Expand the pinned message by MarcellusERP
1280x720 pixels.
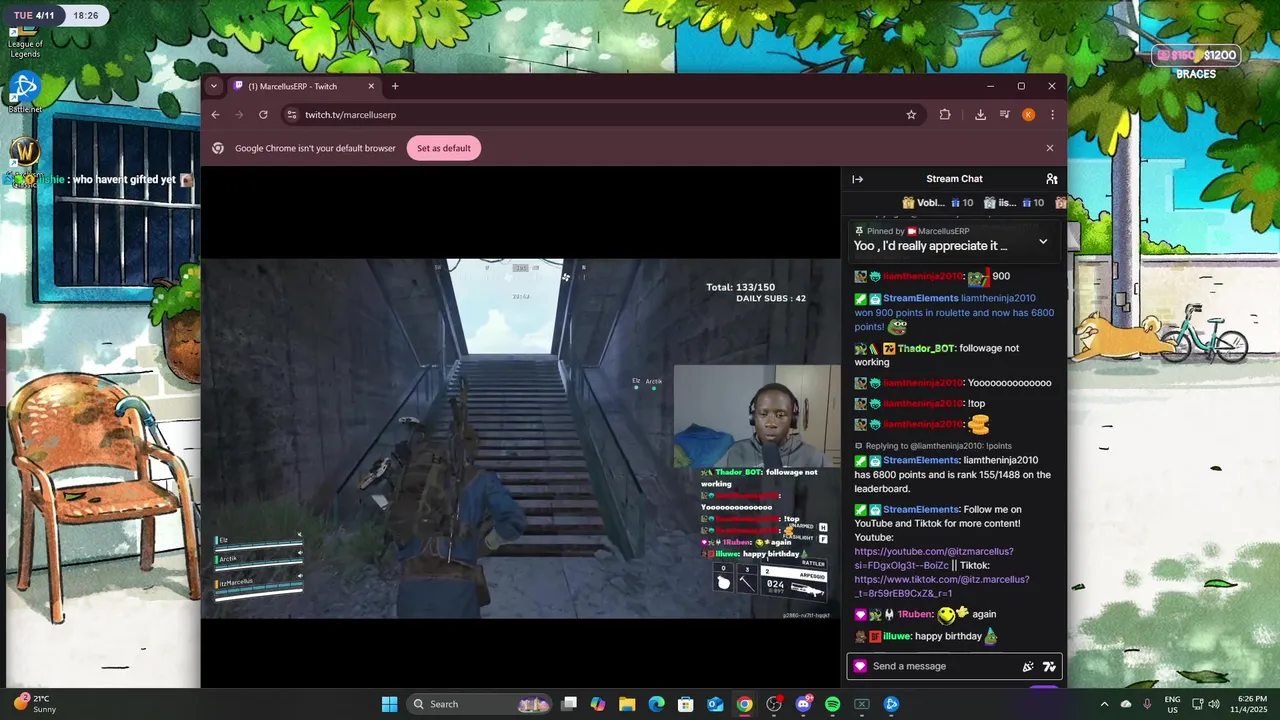(x=1043, y=241)
